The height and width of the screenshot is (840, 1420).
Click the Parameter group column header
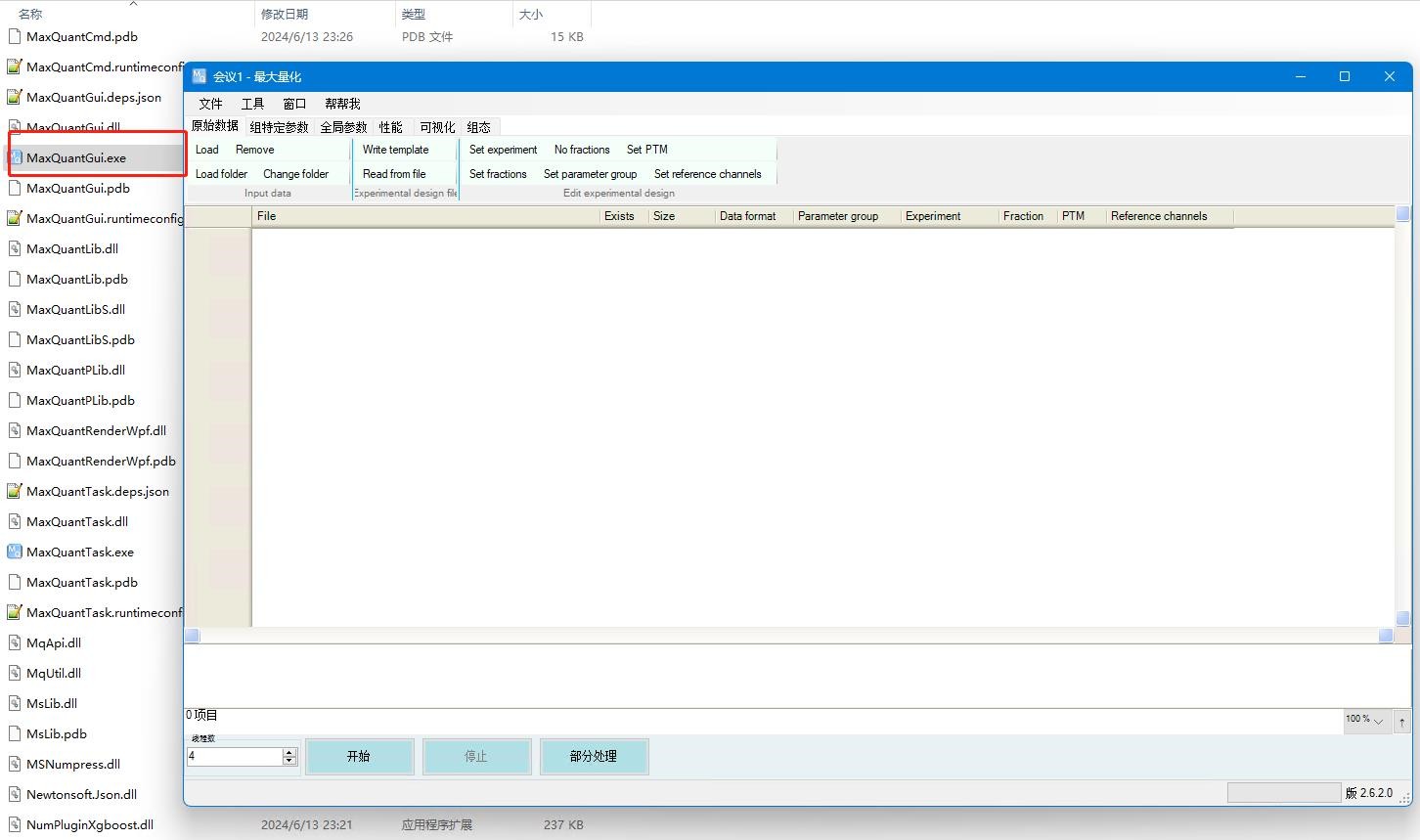(x=847, y=216)
